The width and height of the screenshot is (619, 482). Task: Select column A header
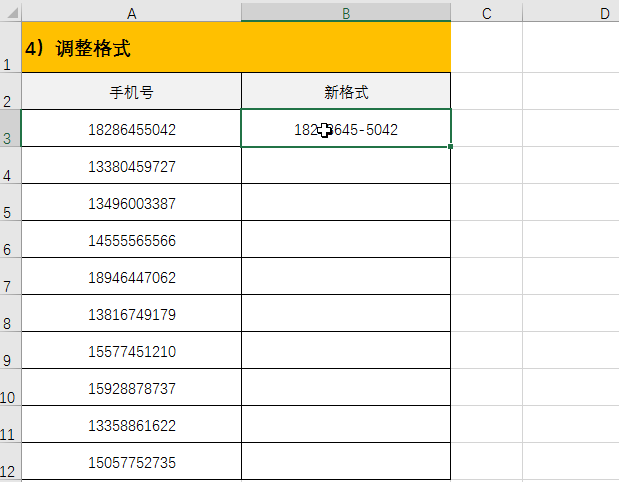click(131, 13)
